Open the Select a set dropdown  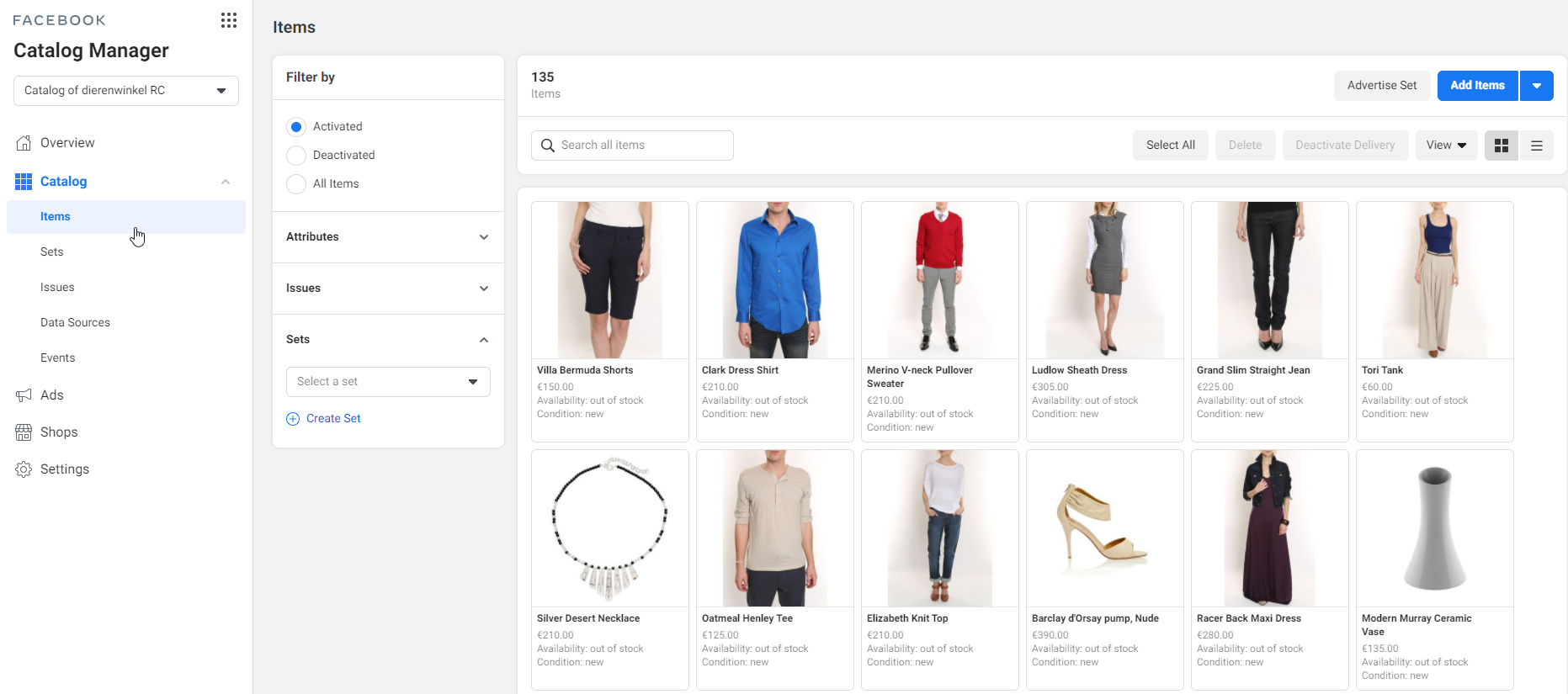pyautogui.click(x=388, y=382)
